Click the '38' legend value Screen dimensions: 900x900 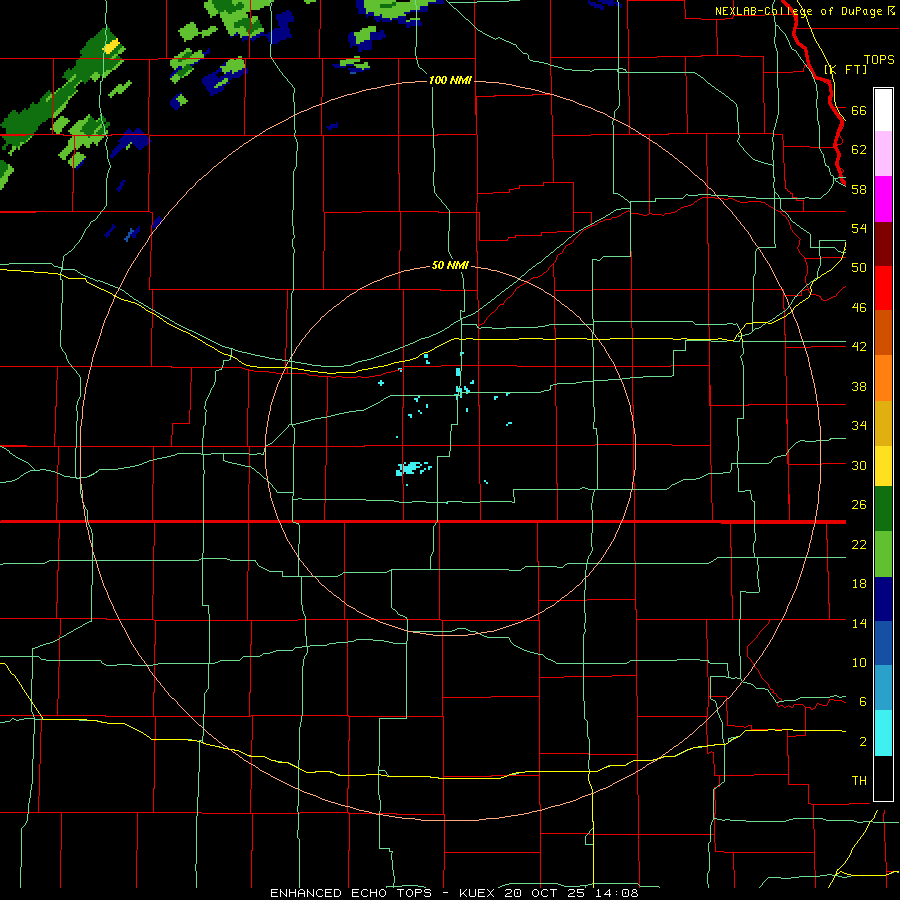click(859, 386)
